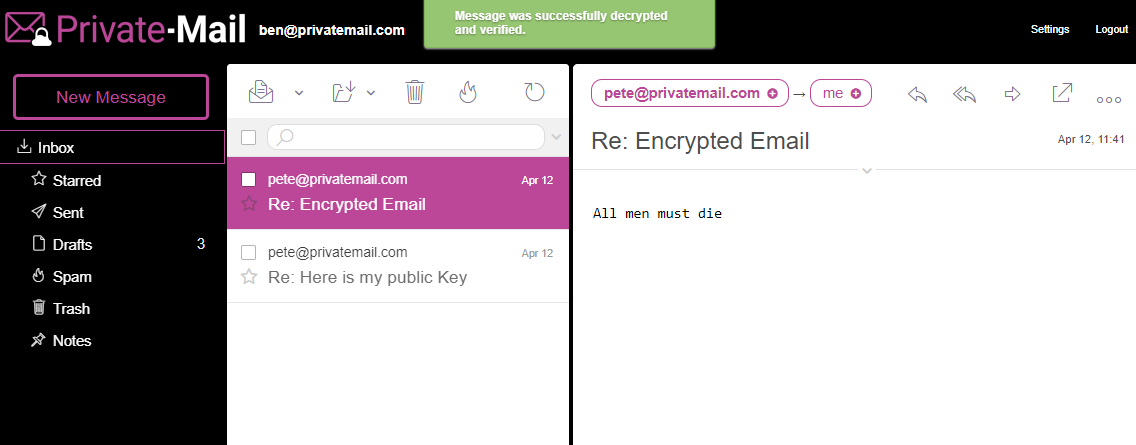Image resolution: width=1136 pixels, height=445 pixels.
Task: Forward the open email
Action: (1012, 94)
